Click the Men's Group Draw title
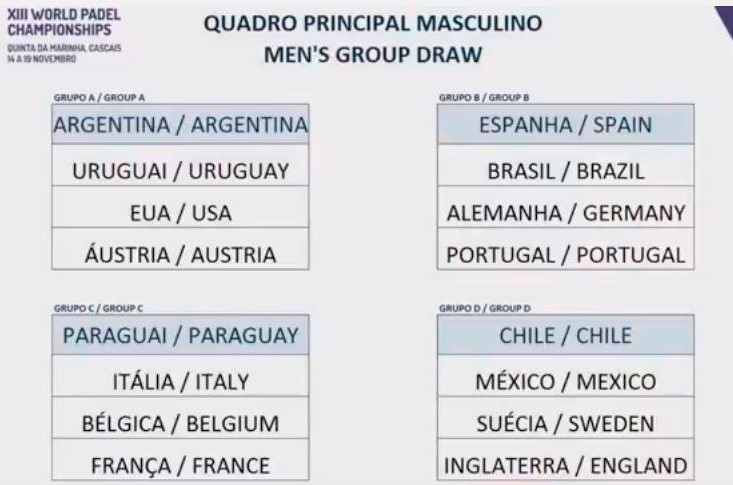This screenshot has height=485, width=733. pyautogui.click(x=373, y=54)
